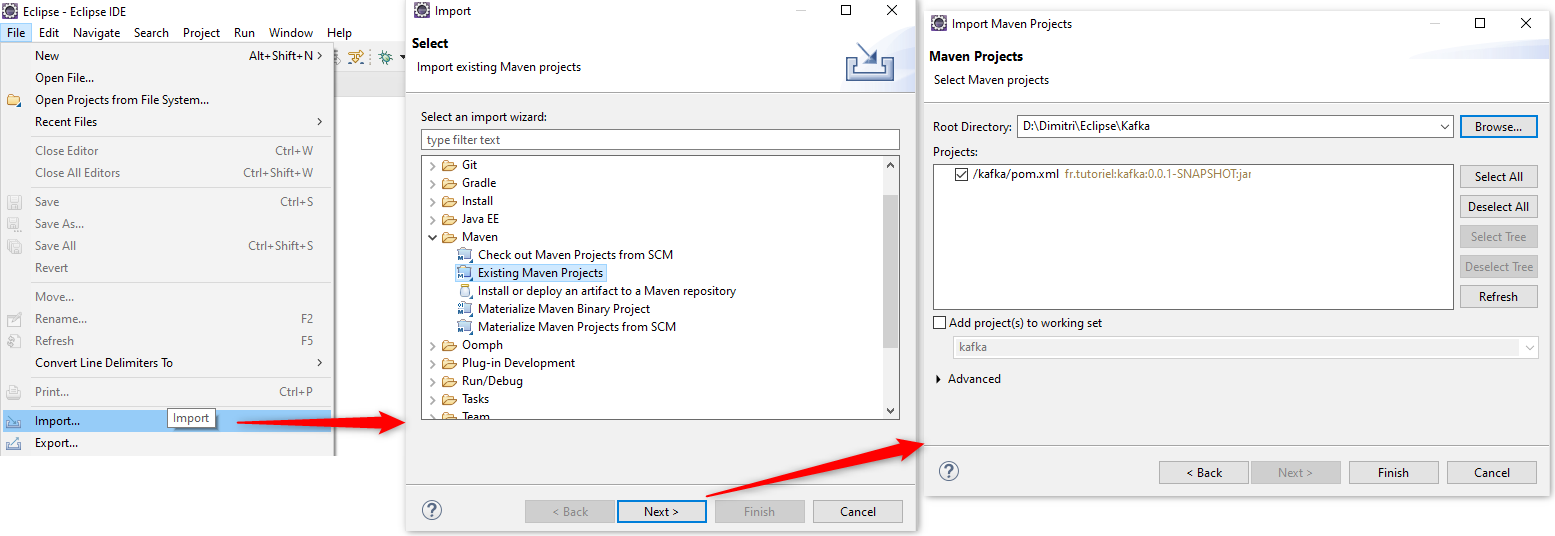Expand the Advanced section

pos(939,379)
